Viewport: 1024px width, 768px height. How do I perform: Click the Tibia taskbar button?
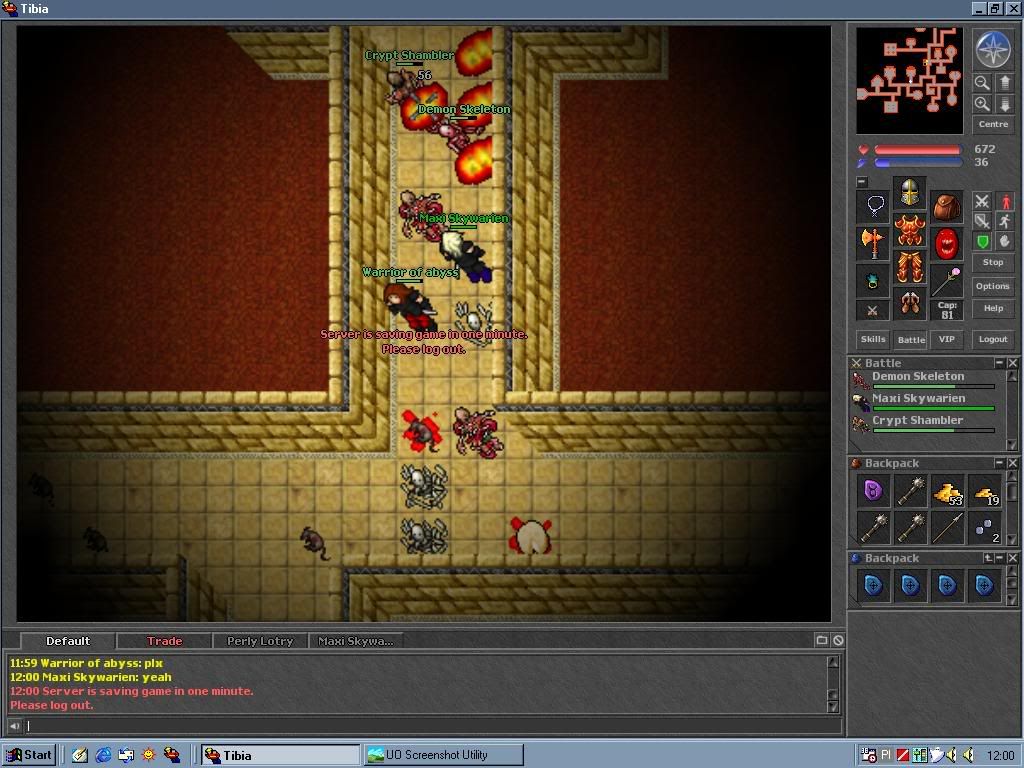[280, 755]
